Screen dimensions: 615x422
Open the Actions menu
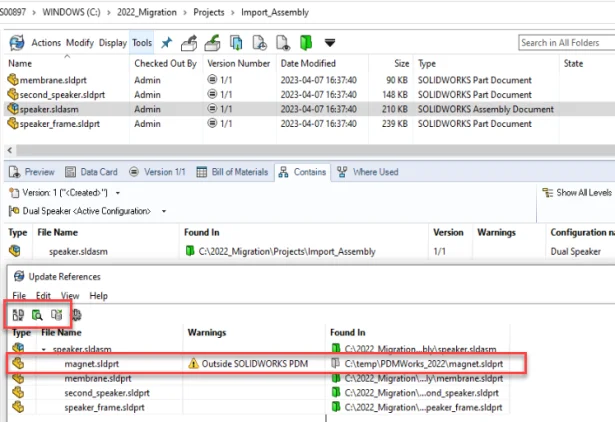[45, 43]
